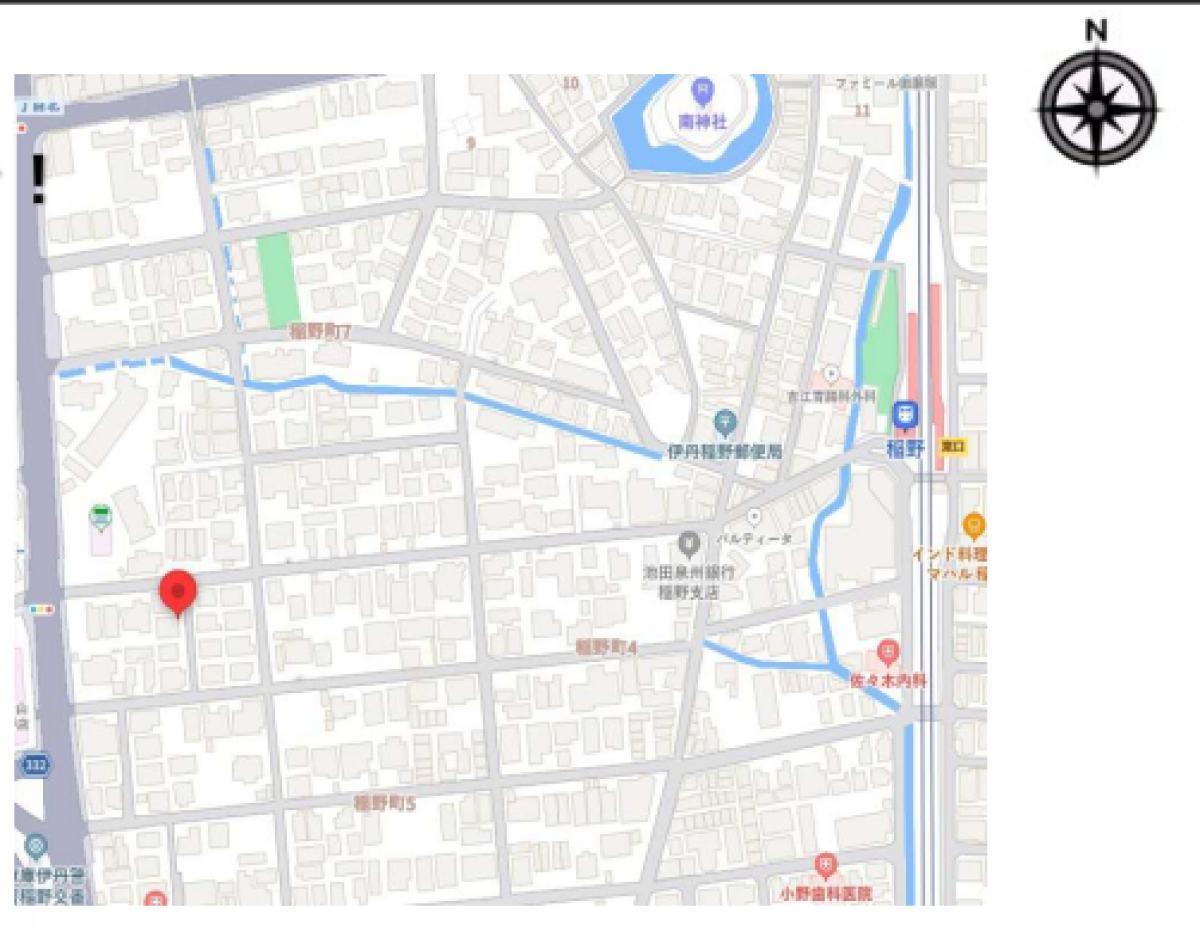
Task: Click the バルティータ place marker icon
Action: [x=754, y=517]
